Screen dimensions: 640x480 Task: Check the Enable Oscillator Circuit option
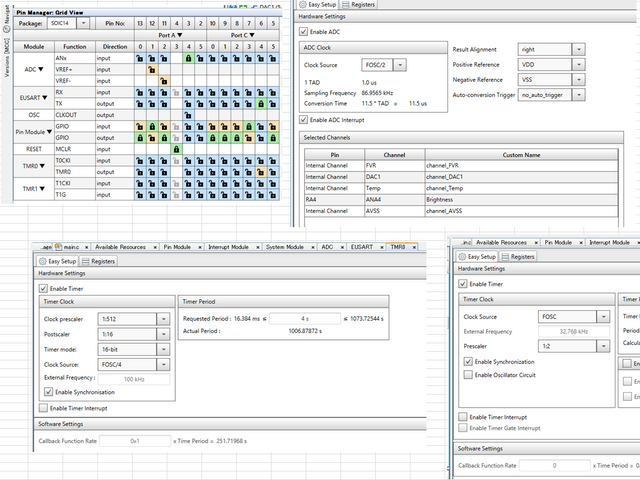click(x=469, y=374)
